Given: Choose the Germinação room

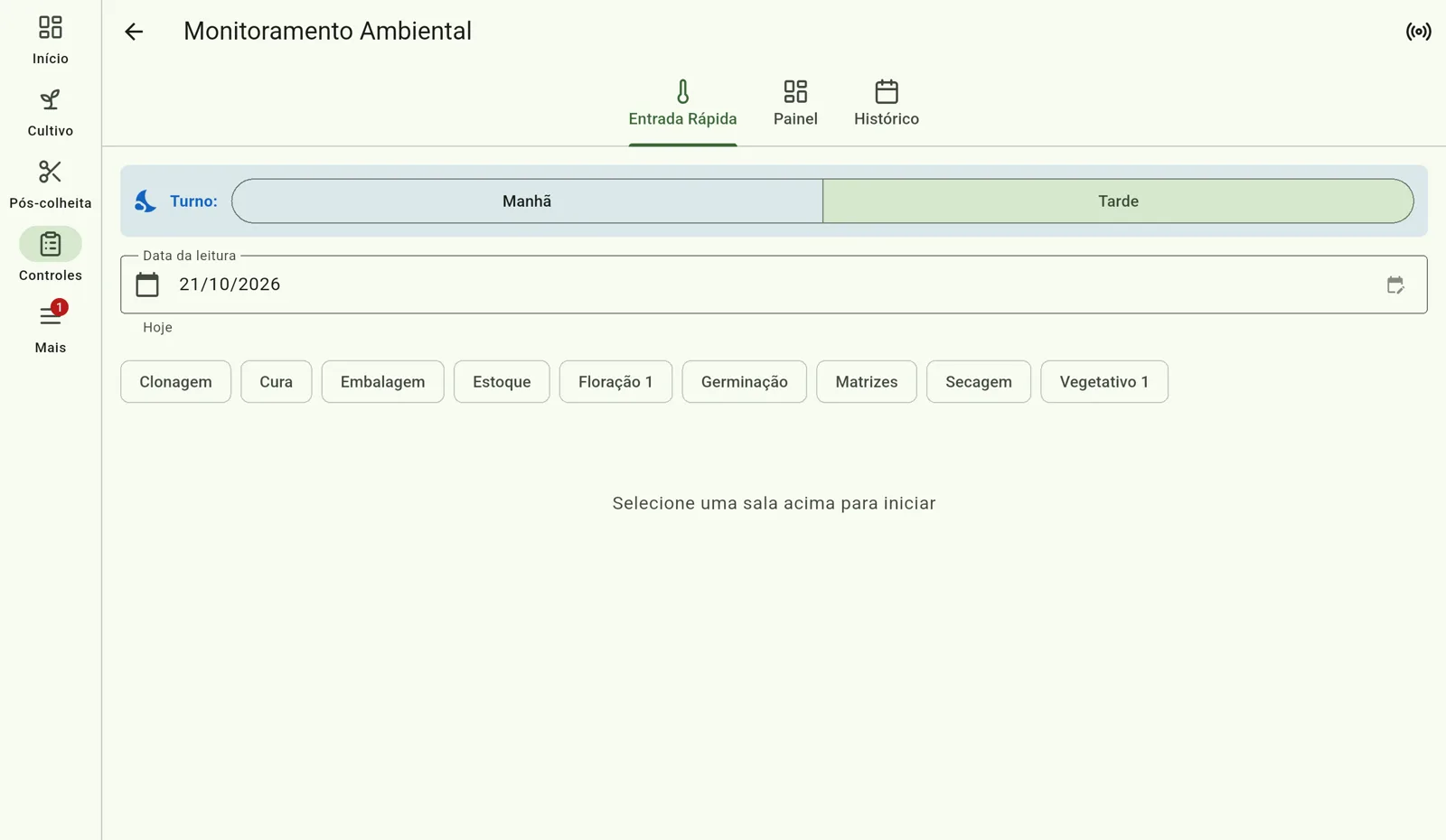Looking at the screenshot, I should point(745,382).
